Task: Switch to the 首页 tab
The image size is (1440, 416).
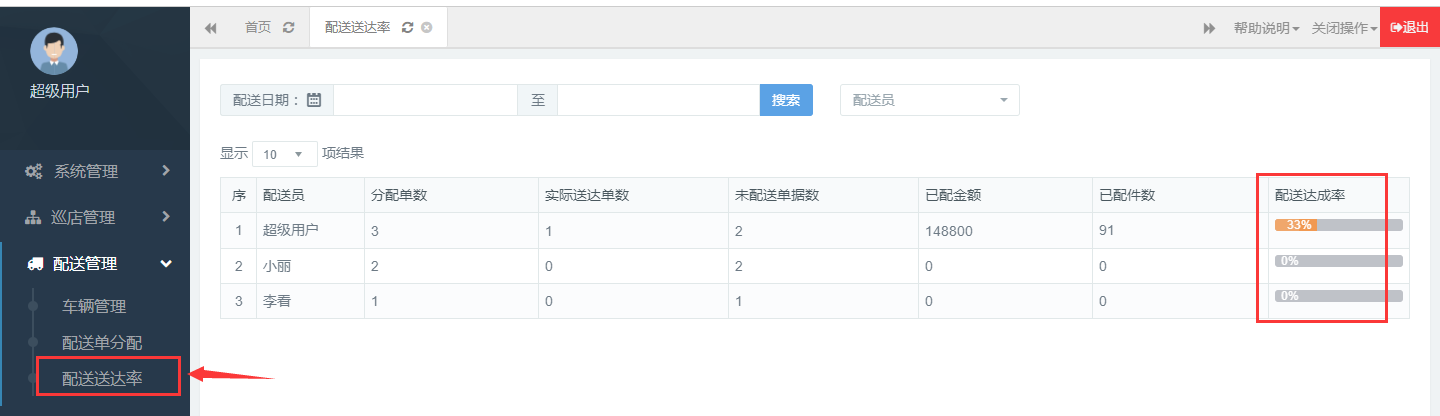Action: coord(258,27)
